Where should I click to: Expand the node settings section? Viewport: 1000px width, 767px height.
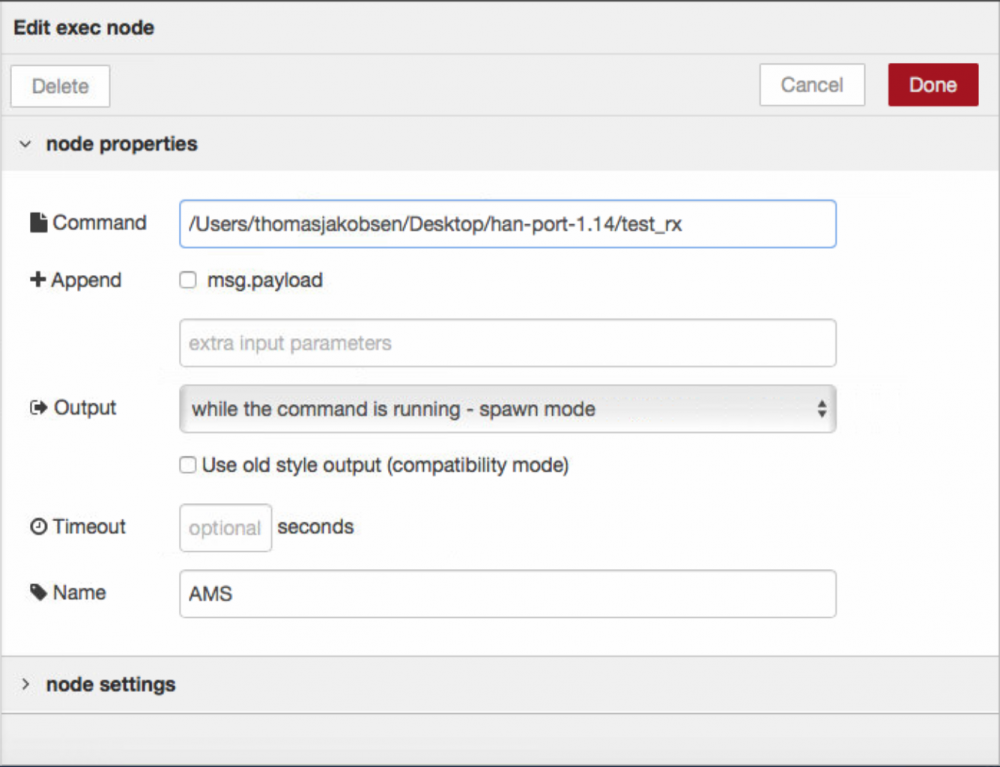tap(26, 685)
